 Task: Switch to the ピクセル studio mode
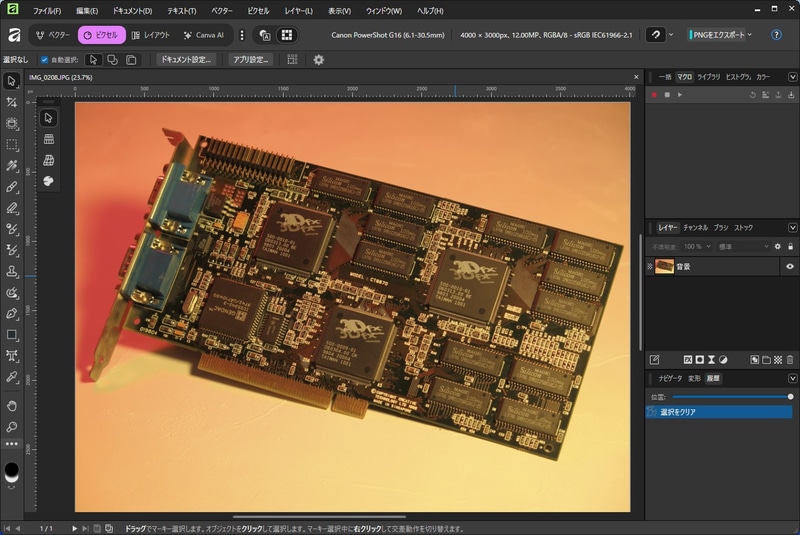pos(101,35)
